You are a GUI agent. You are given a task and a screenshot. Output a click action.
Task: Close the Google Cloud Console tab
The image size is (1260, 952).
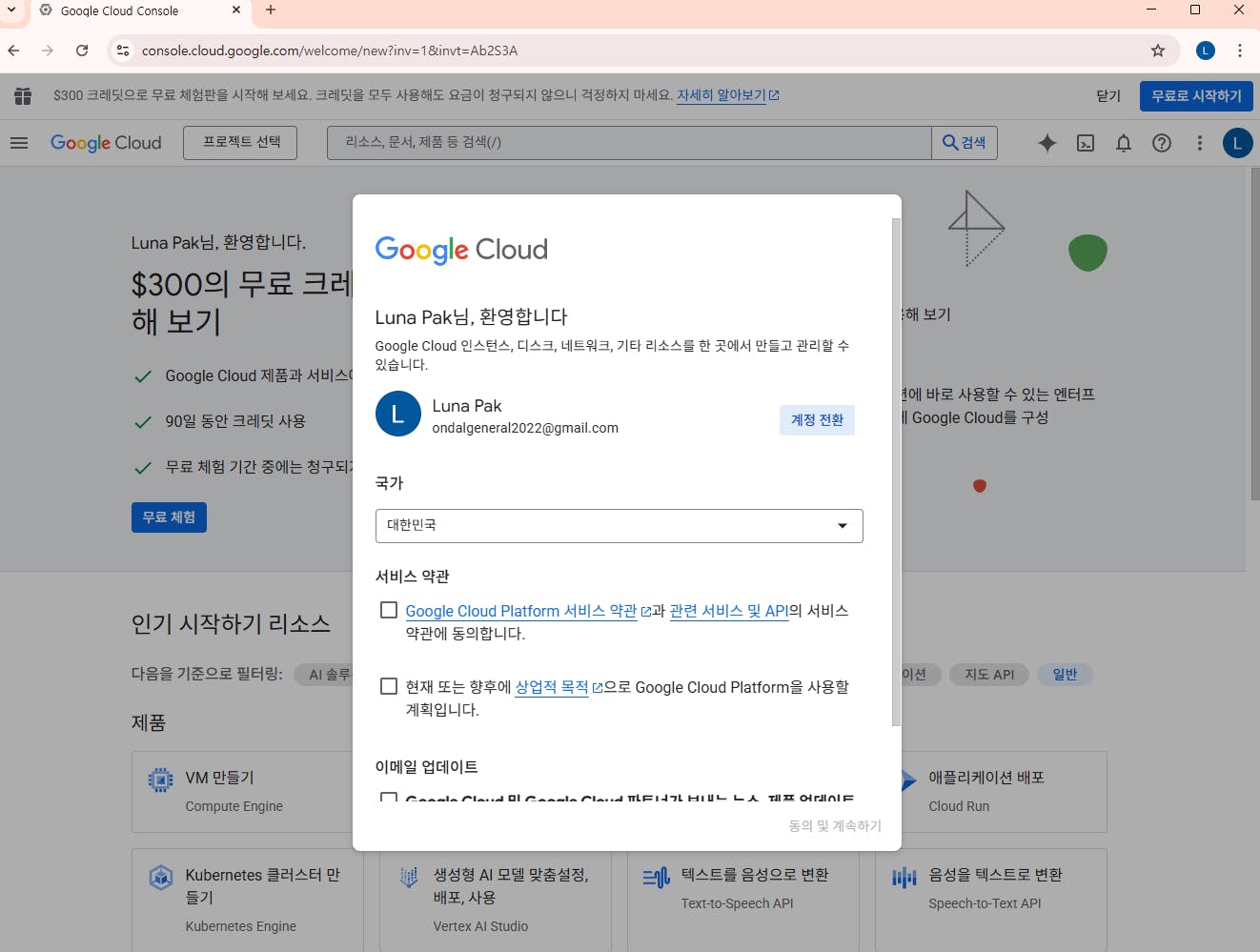tap(236, 10)
